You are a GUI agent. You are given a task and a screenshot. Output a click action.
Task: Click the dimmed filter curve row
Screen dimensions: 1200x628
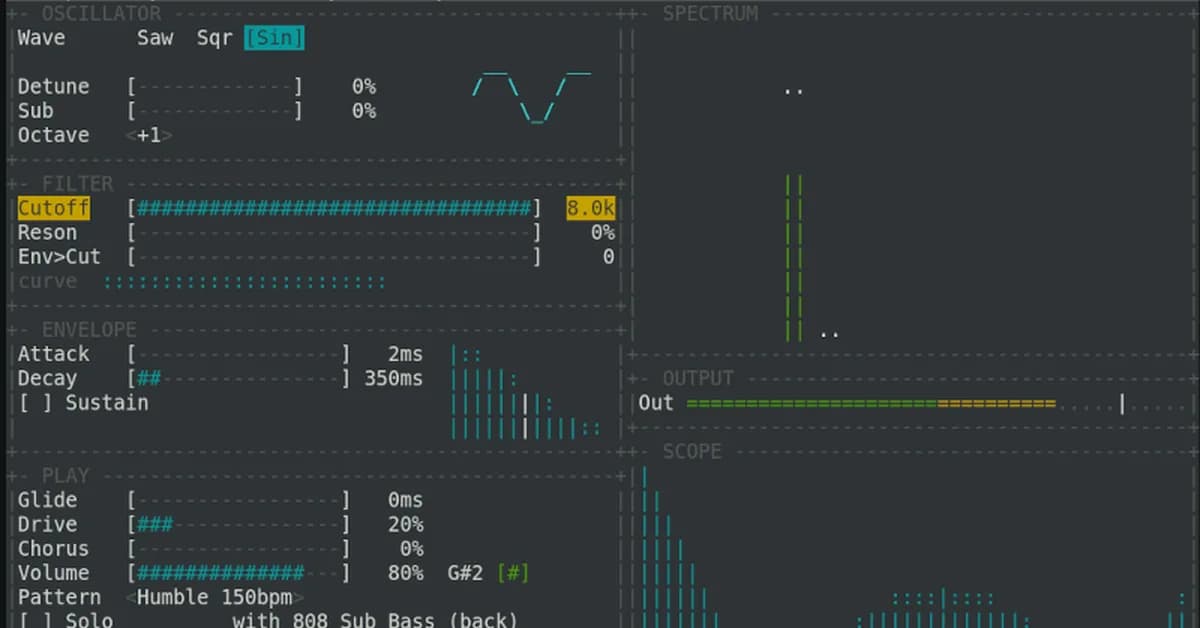202,282
